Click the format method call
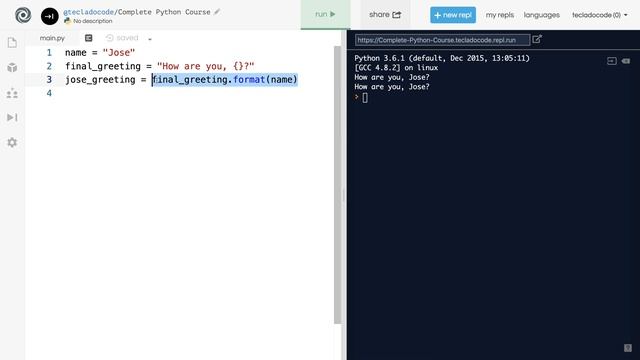This screenshot has width=640, height=360. (x=249, y=80)
